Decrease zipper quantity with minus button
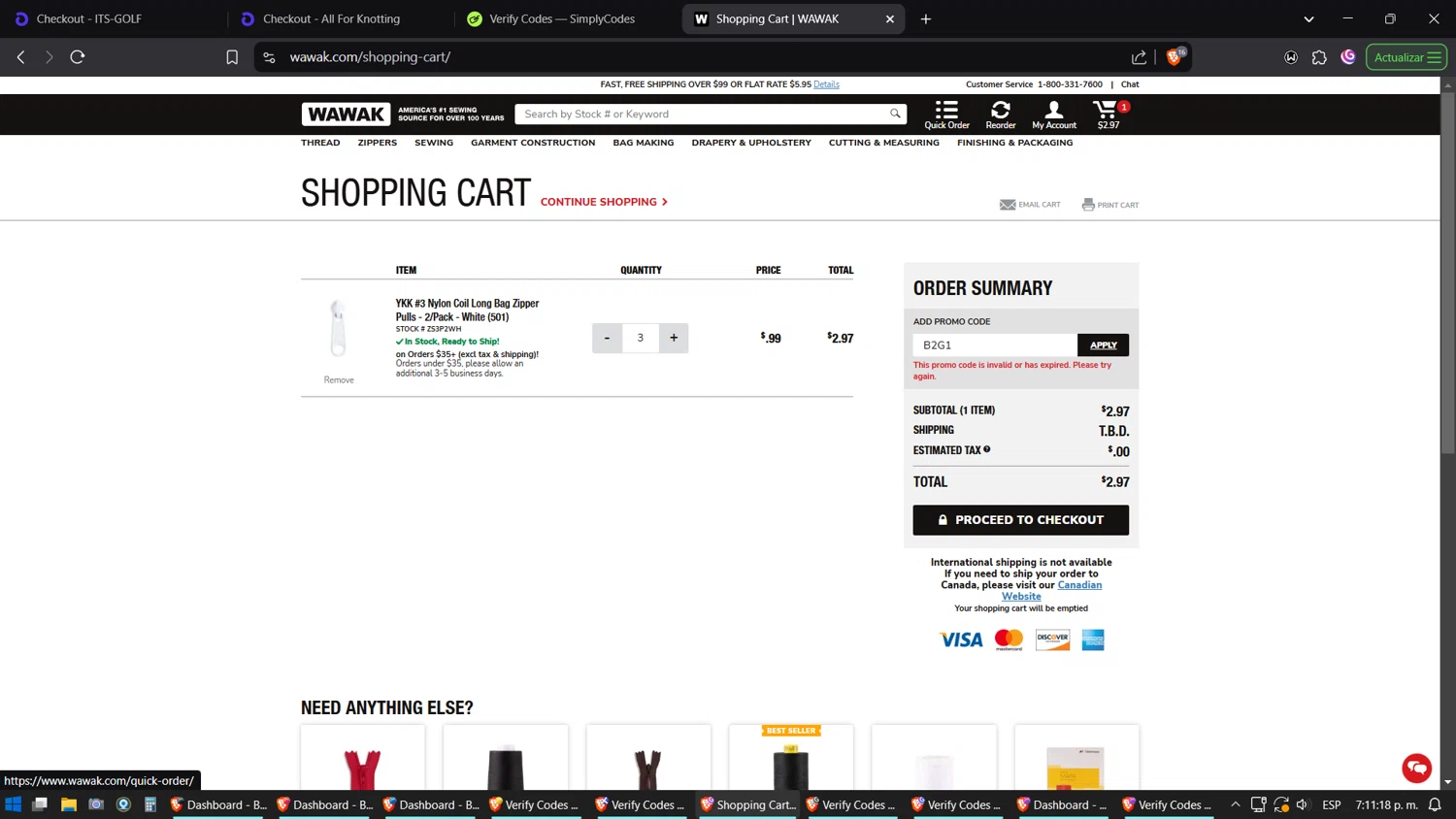1456x819 pixels. (607, 338)
